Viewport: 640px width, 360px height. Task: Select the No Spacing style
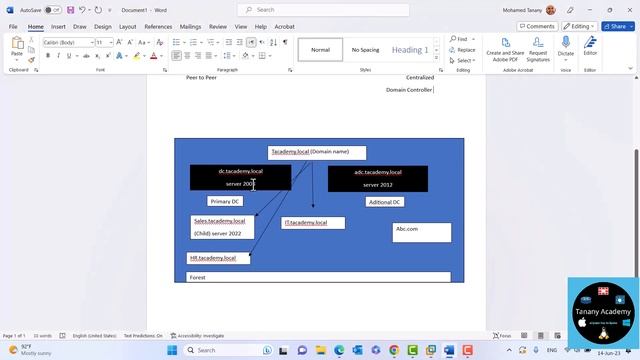click(365, 50)
